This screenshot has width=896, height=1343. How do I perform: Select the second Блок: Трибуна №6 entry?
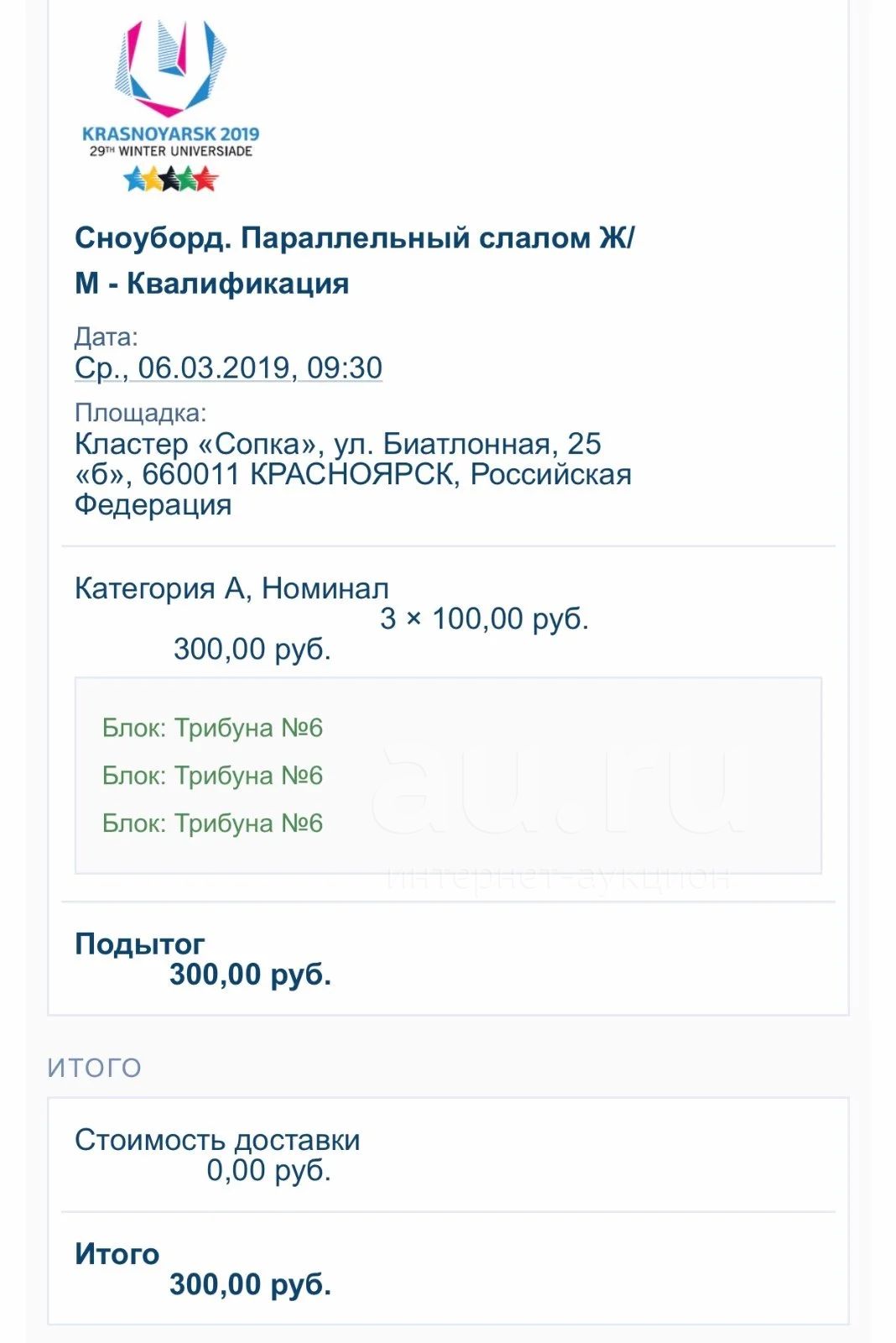[212, 776]
